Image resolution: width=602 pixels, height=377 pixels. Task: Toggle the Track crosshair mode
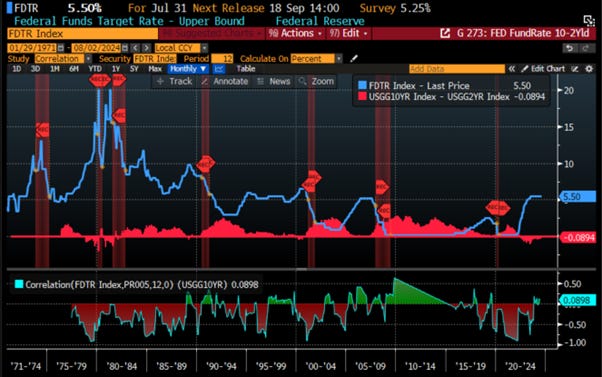tap(175, 81)
